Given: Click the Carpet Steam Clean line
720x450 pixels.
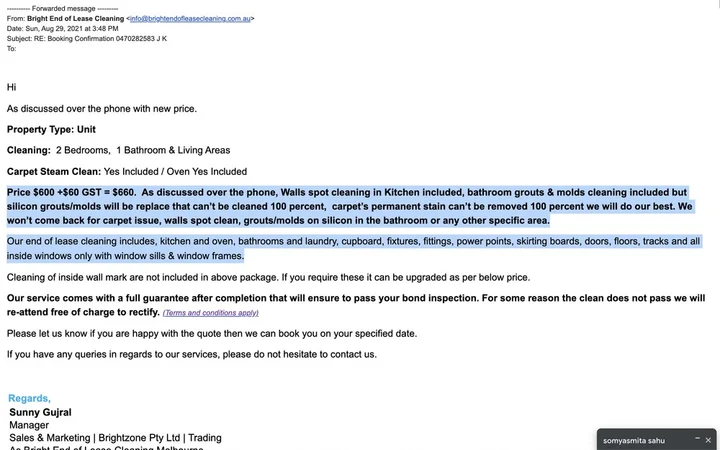Looking at the screenshot, I should click(x=126, y=171).
